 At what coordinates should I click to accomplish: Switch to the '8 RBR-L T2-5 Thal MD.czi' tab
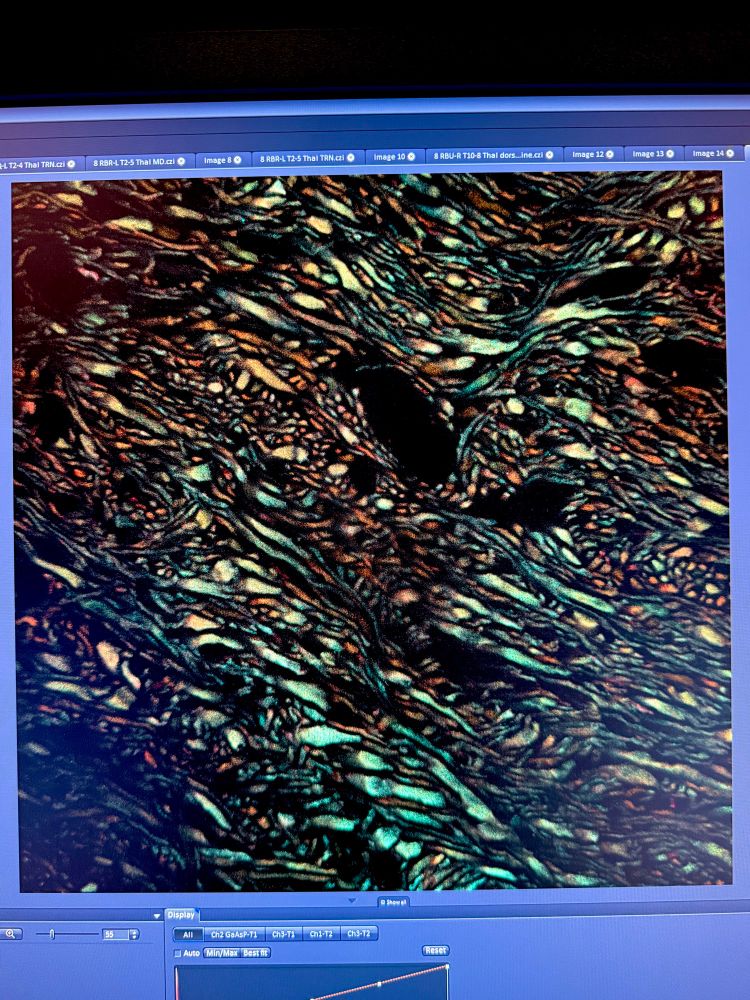[x=138, y=161]
